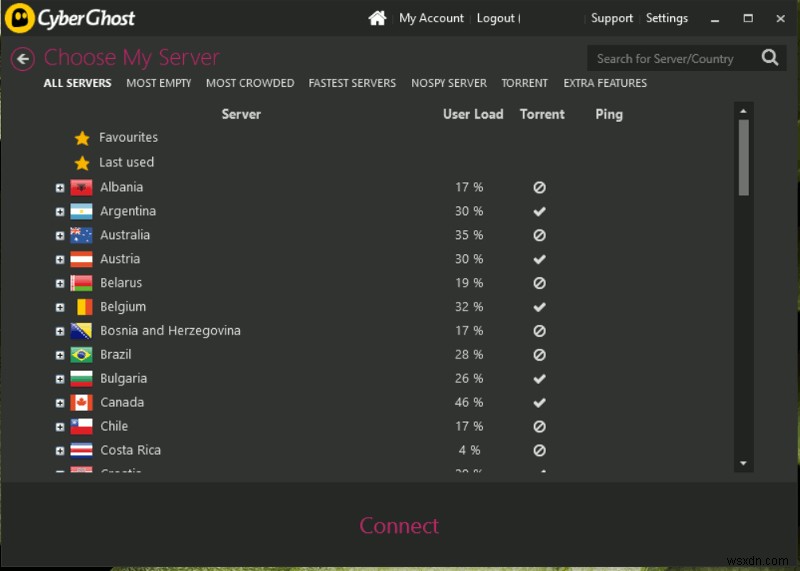This screenshot has width=800, height=571.
Task: Expand the Austria server list
Action: click(x=60, y=260)
